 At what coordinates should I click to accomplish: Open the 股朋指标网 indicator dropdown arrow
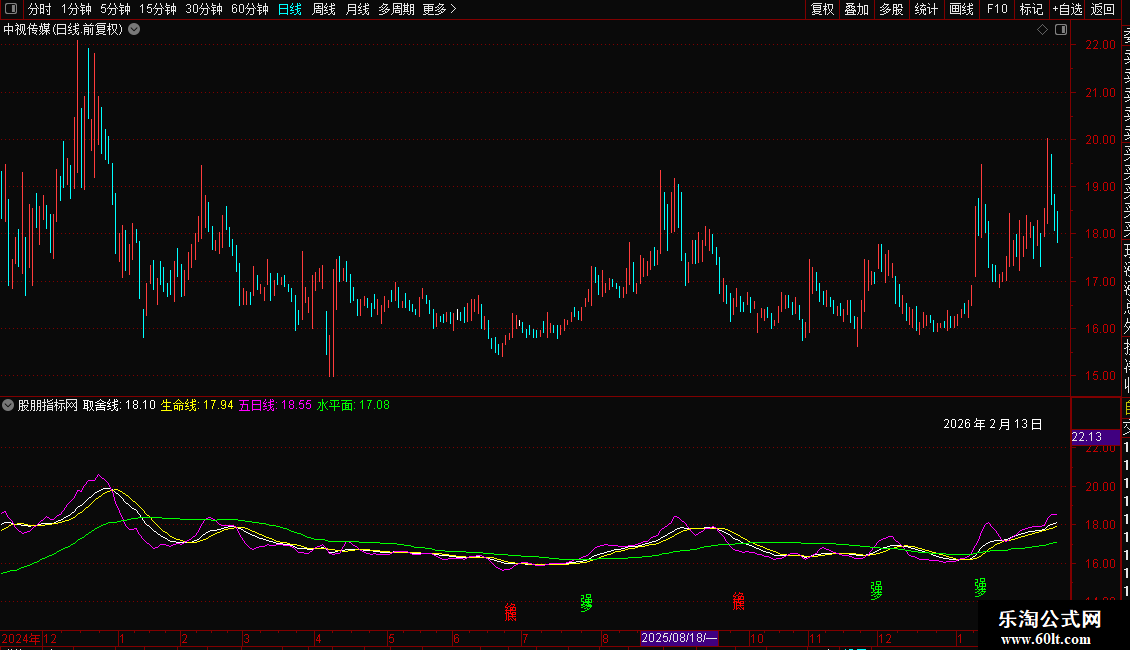click(8, 405)
